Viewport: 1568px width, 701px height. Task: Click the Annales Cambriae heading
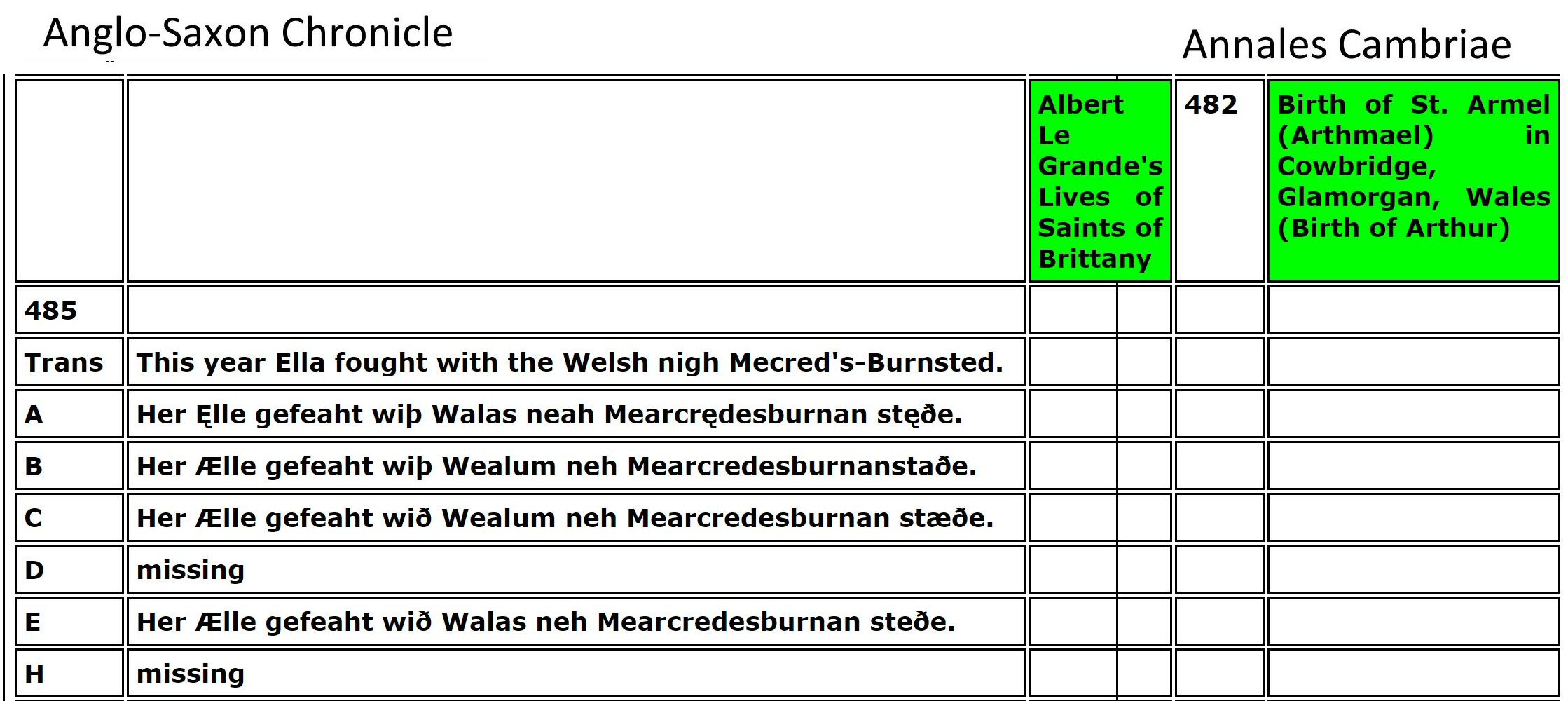pyautogui.click(x=1346, y=45)
